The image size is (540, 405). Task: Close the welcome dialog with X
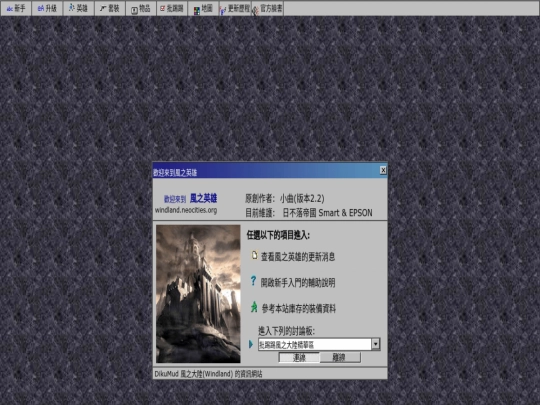coord(383,170)
